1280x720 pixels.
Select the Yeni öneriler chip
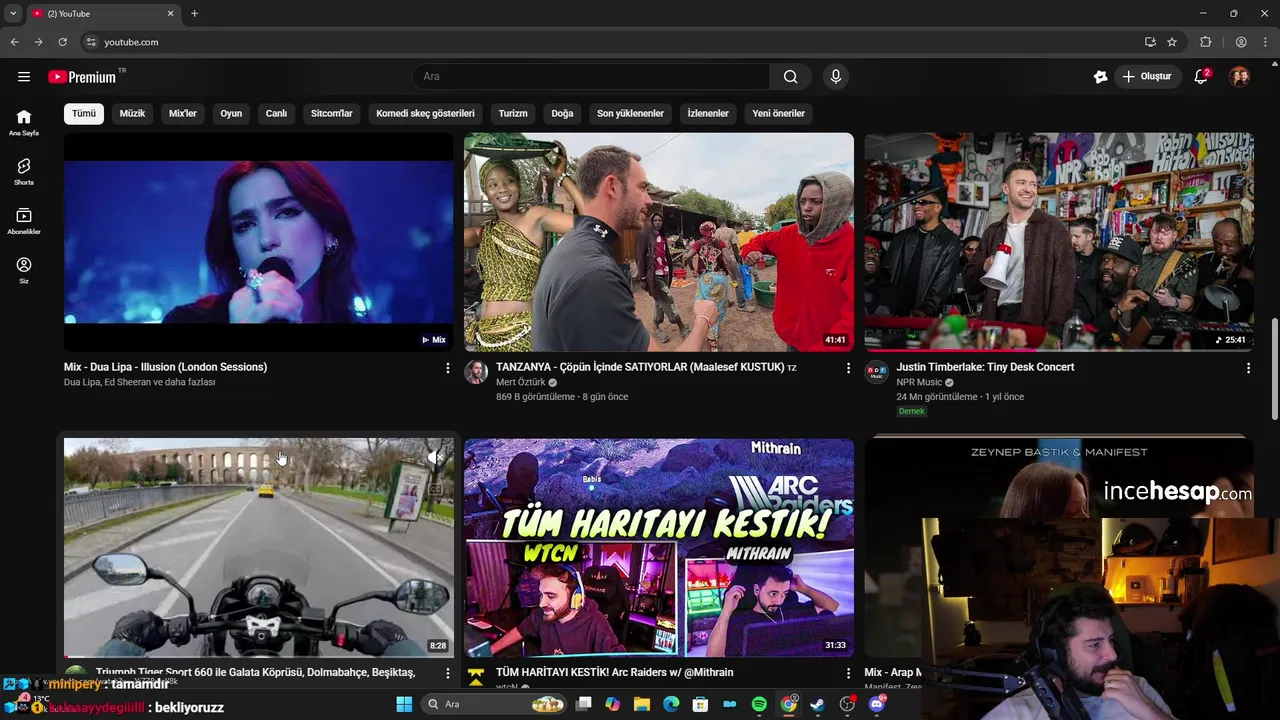pyautogui.click(x=778, y=114)
